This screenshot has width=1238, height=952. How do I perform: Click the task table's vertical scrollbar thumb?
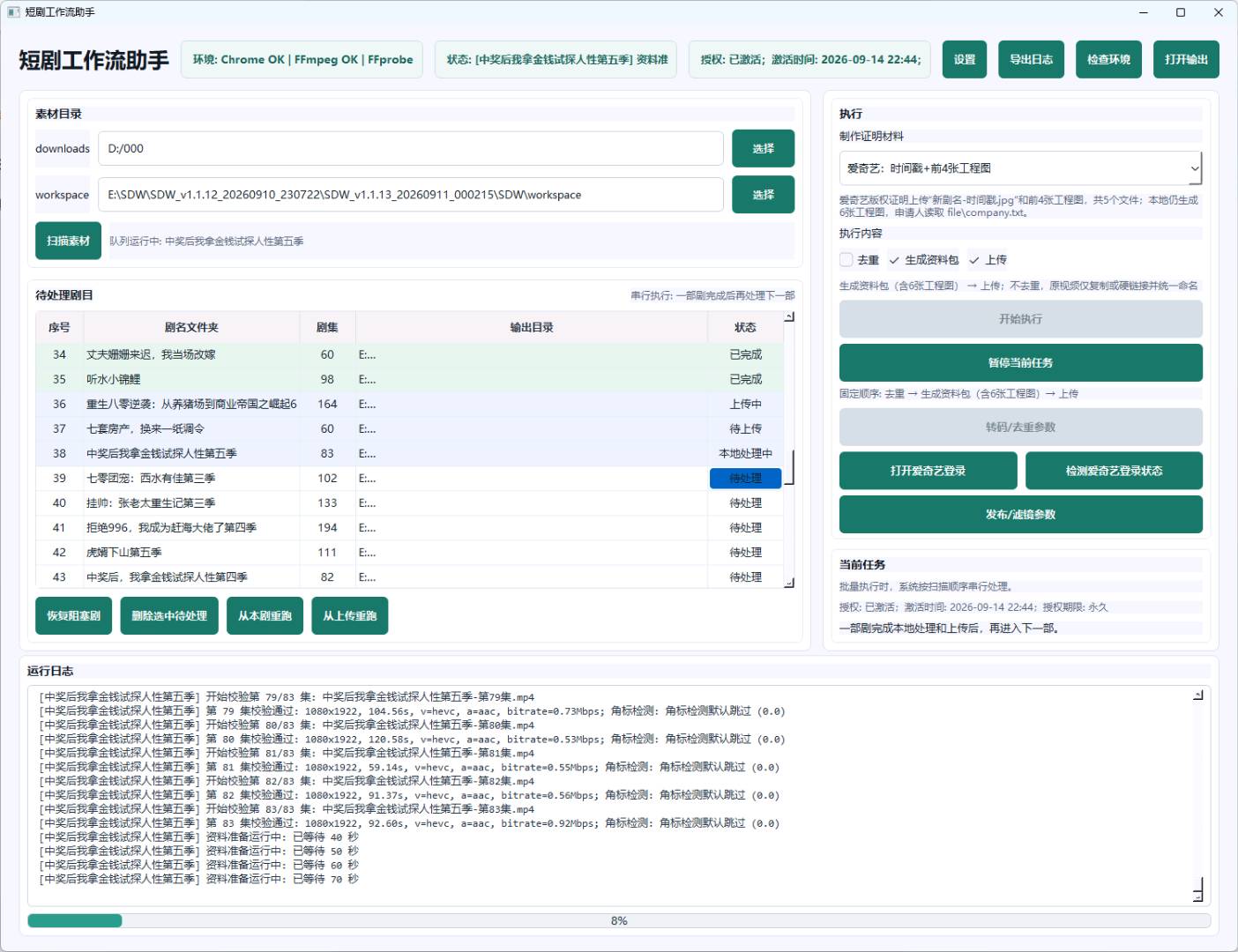[789, 467]
